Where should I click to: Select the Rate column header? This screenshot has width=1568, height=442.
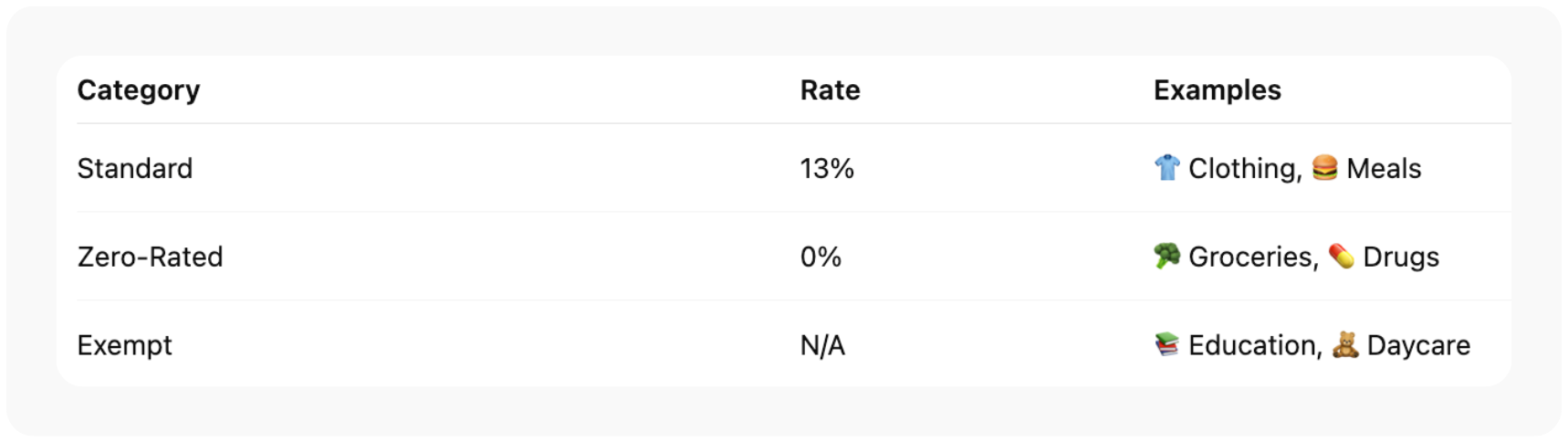coord(830,90)
